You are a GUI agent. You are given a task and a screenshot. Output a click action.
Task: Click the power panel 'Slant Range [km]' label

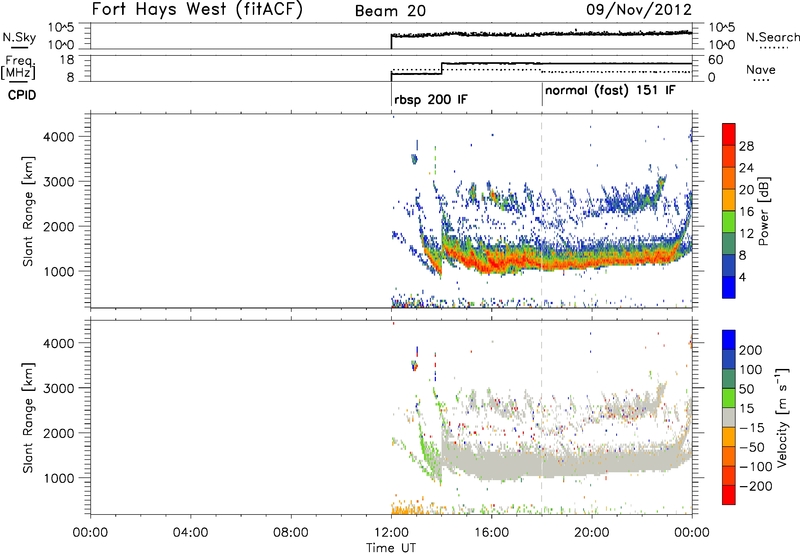(x=28, y=211)
